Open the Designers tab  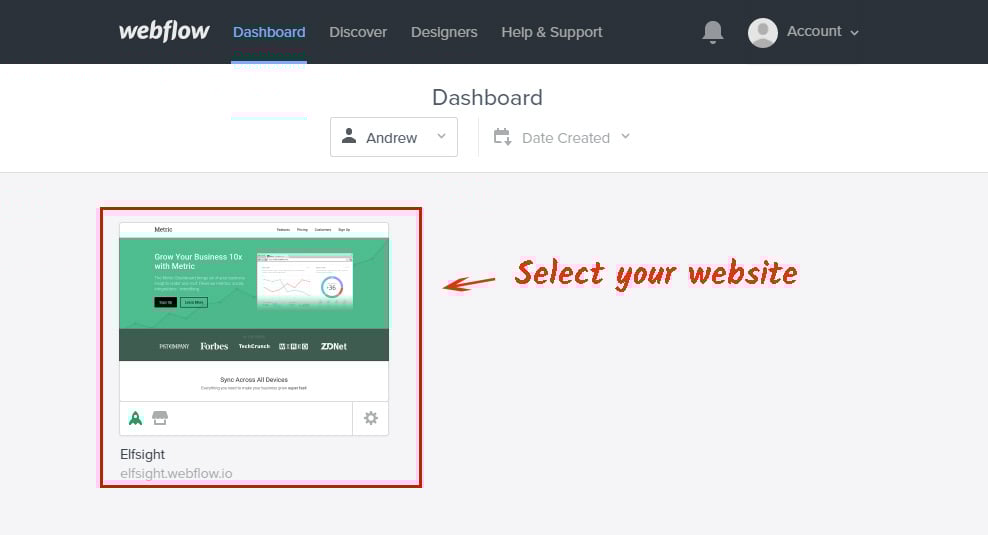coord(444,32)
